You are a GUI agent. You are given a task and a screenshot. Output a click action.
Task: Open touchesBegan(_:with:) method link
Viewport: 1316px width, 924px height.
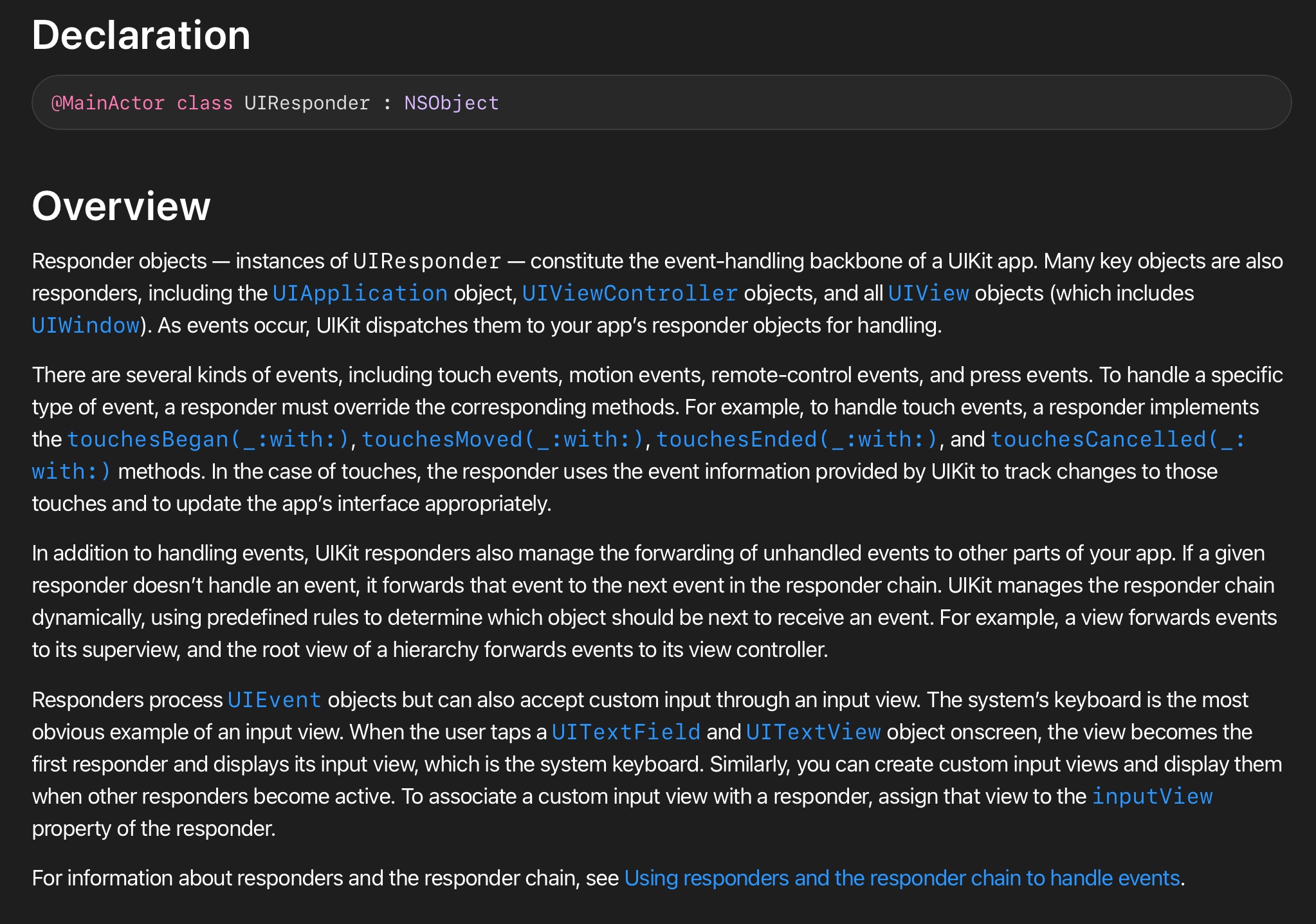point(208,439)
